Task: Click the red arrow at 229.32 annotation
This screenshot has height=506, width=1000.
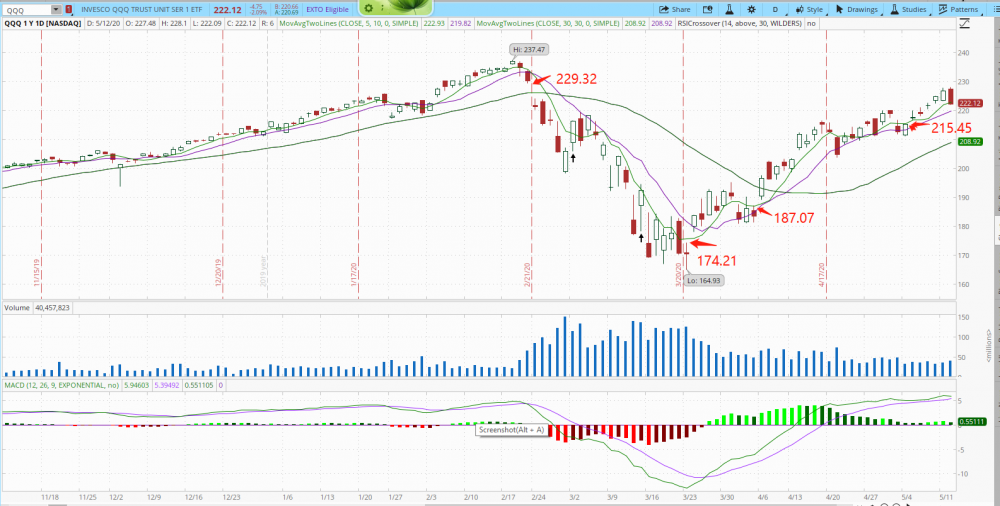Action: tap(541, 80)
